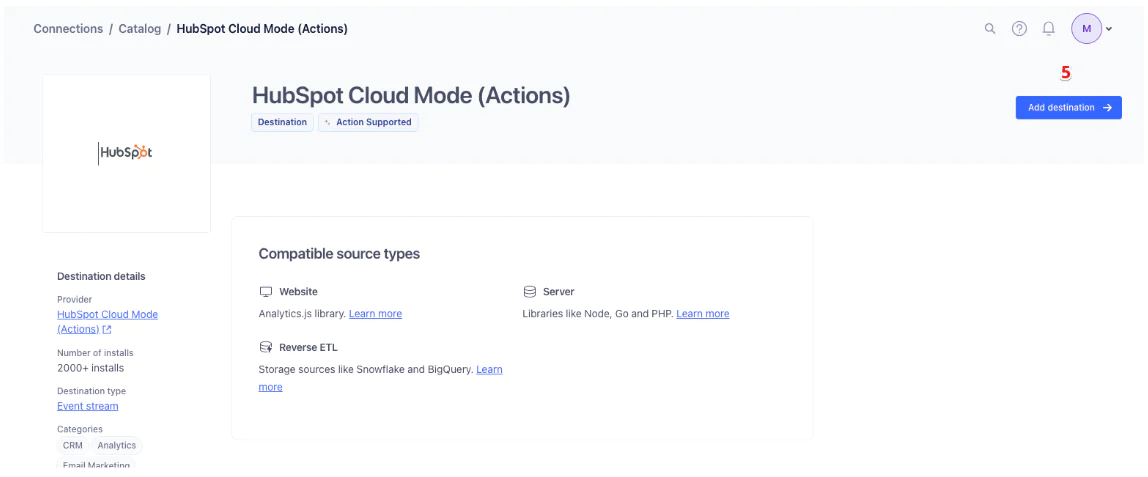Image resolution: width=1148 pixels, height=477 pixels.
Task: Click the Website monitor icon
Action: [x=266, y=291]
